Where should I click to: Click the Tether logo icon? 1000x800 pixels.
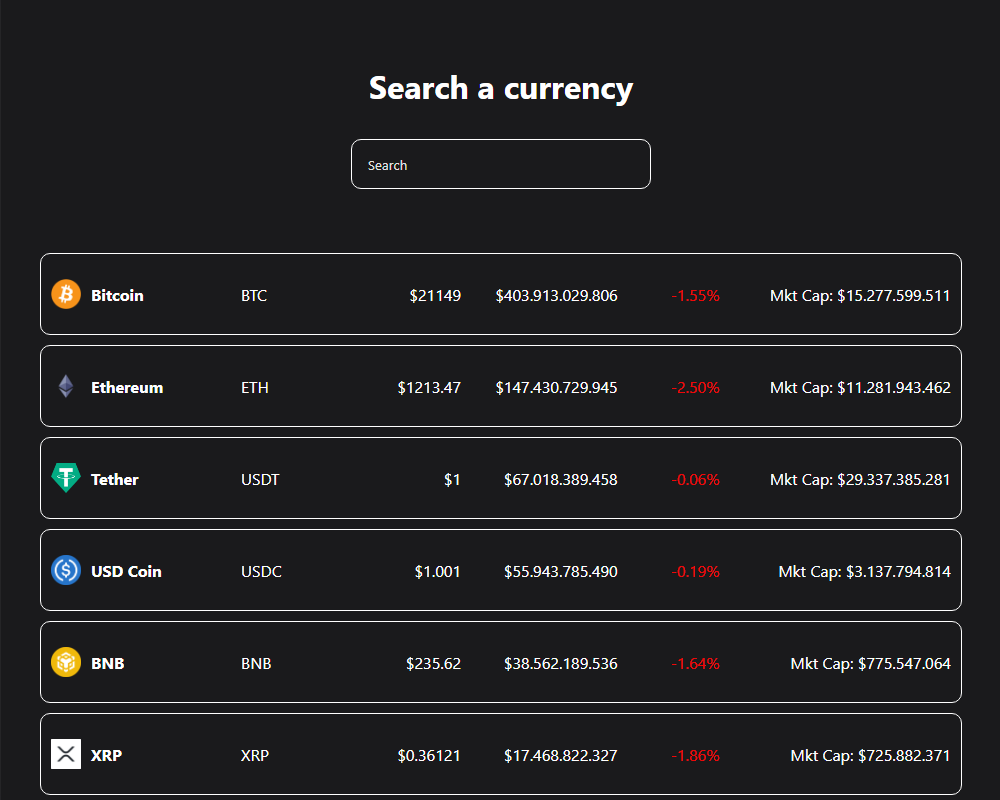(x=66, y=478)
